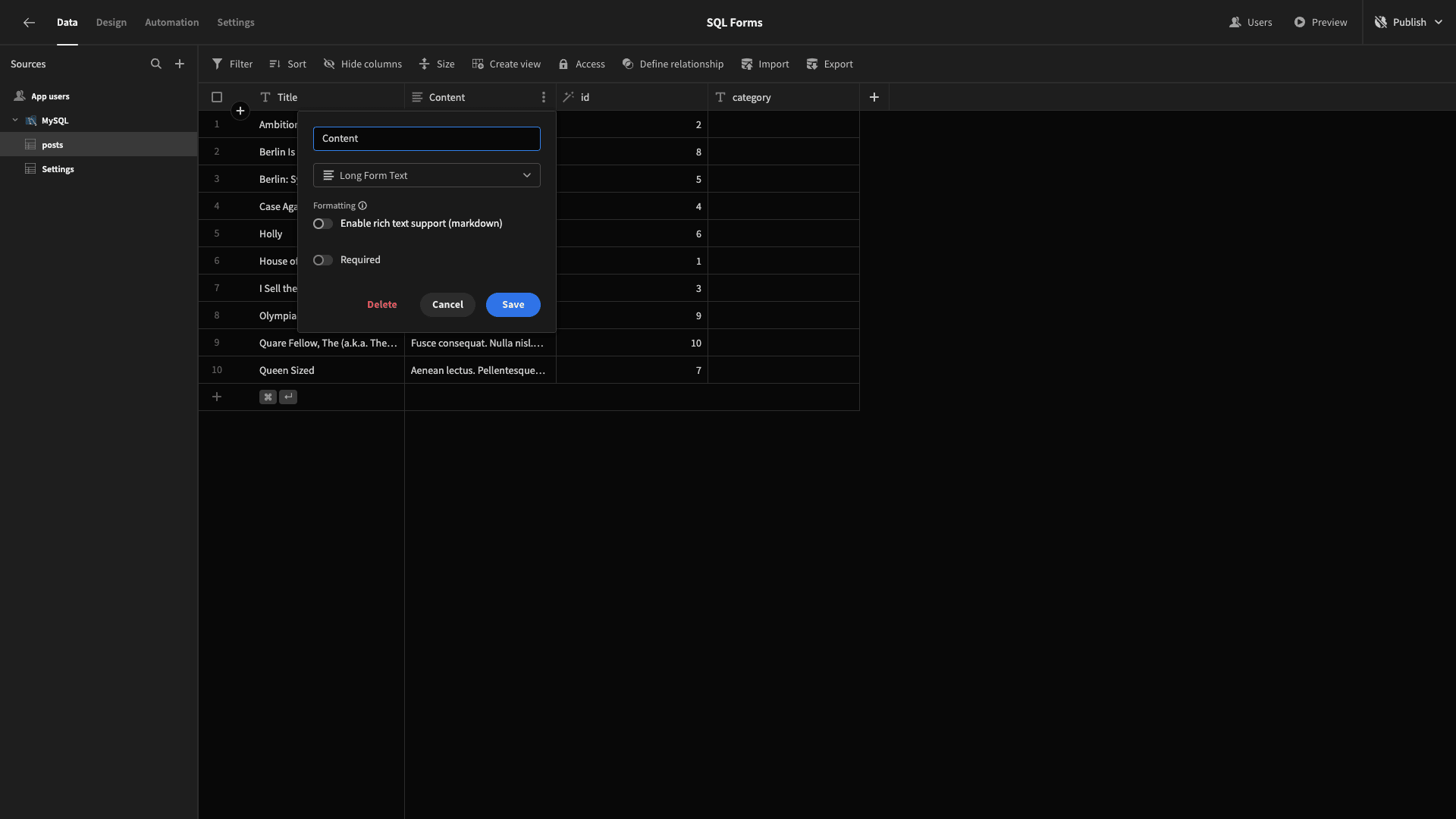This screenshot has height=819, width=1456.
Task: Switch to the Design tab
Action: pos(111,22)
